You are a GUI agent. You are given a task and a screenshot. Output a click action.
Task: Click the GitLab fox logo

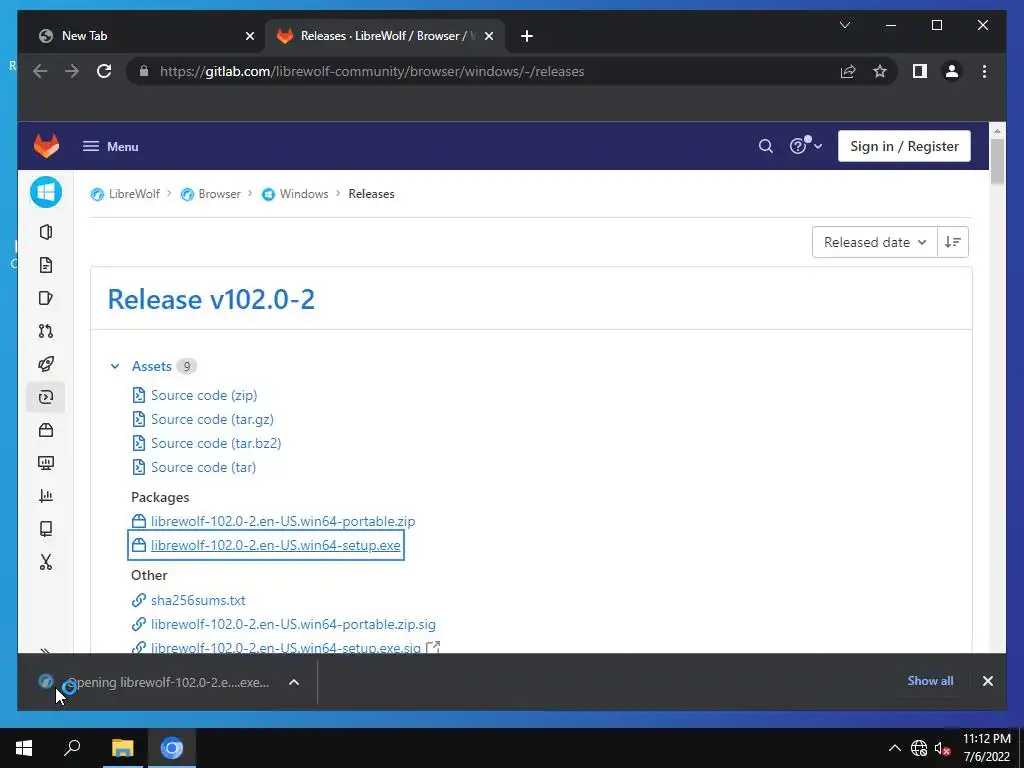tap(46, 146)
